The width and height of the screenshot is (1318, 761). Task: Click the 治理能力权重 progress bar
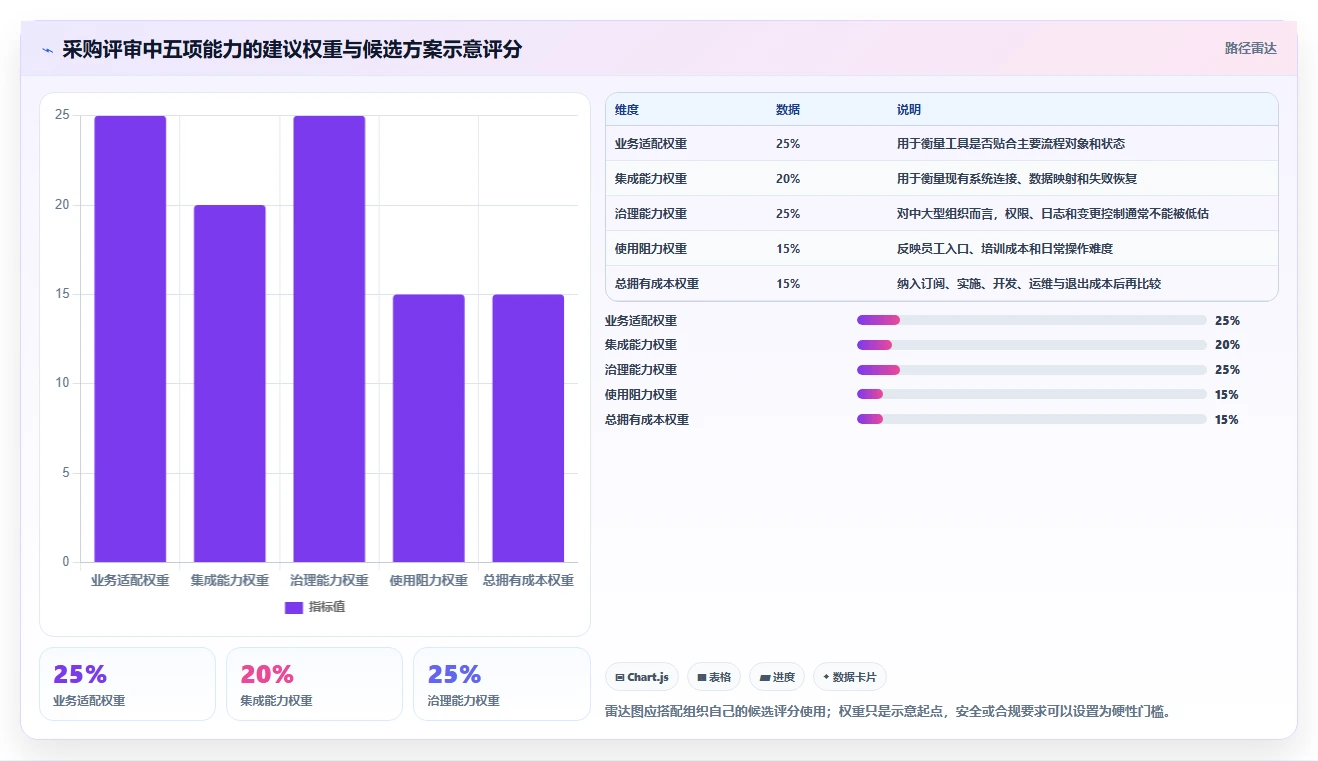[x=1032, y=370]
